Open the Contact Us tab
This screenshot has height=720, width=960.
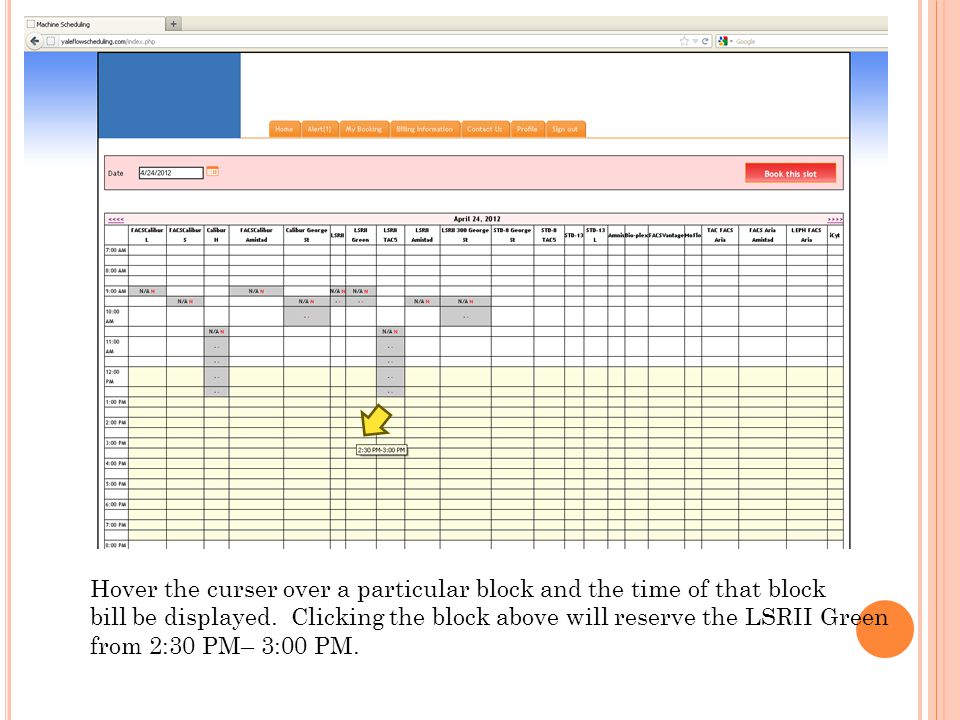[484, 129]
